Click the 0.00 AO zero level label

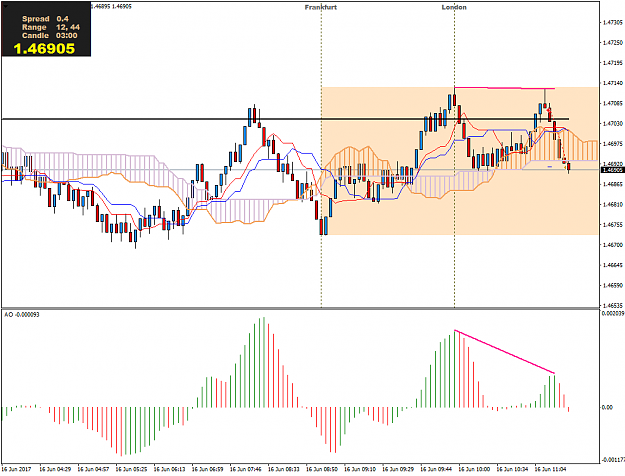pyautogui.click(x=607, y=407)
